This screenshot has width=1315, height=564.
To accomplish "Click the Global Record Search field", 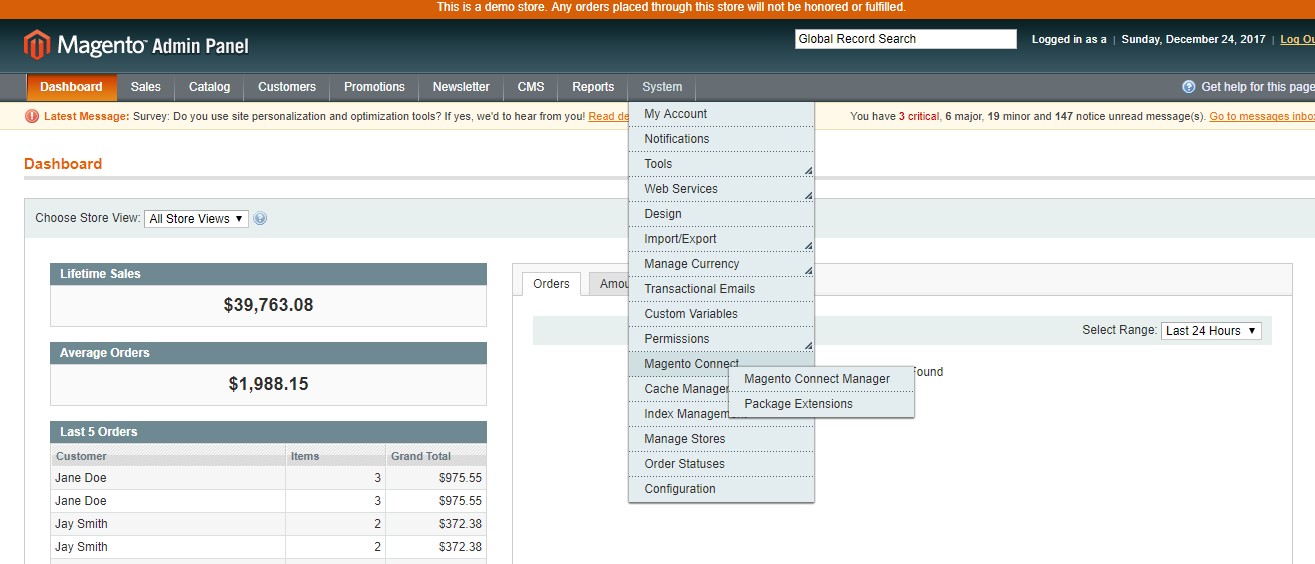I will pos(906,39).
